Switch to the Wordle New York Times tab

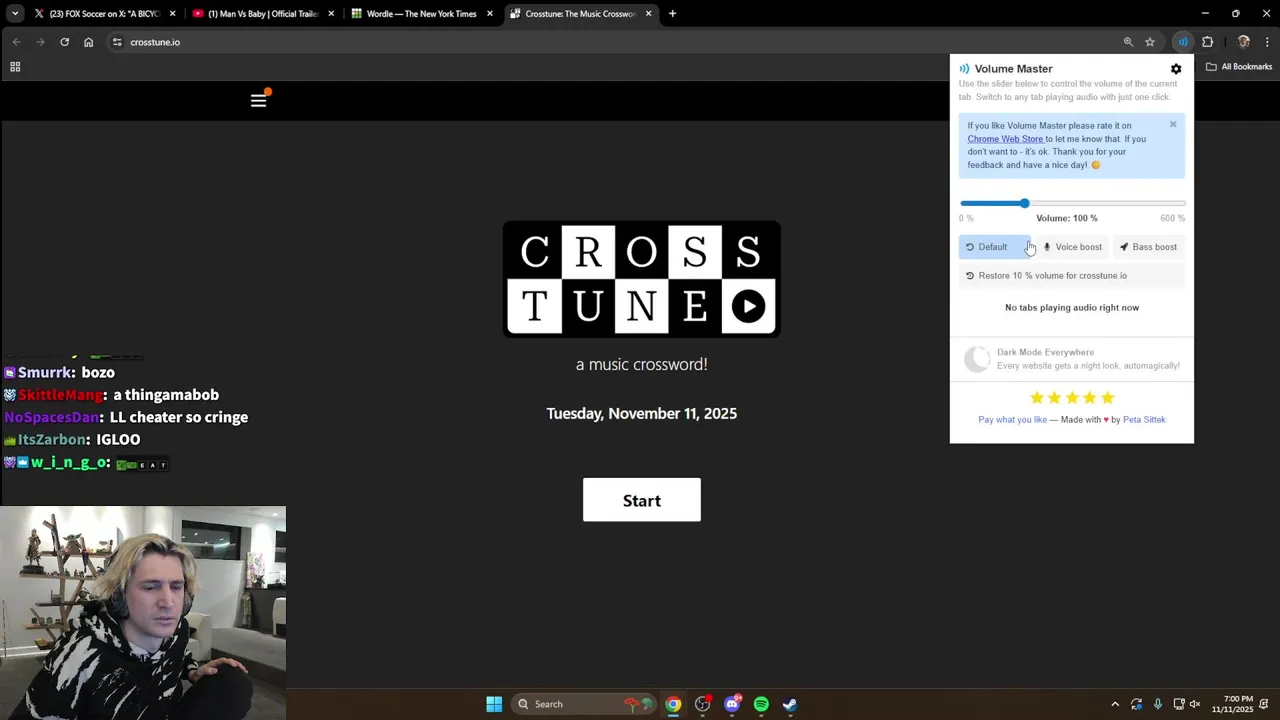coord(420,14)
